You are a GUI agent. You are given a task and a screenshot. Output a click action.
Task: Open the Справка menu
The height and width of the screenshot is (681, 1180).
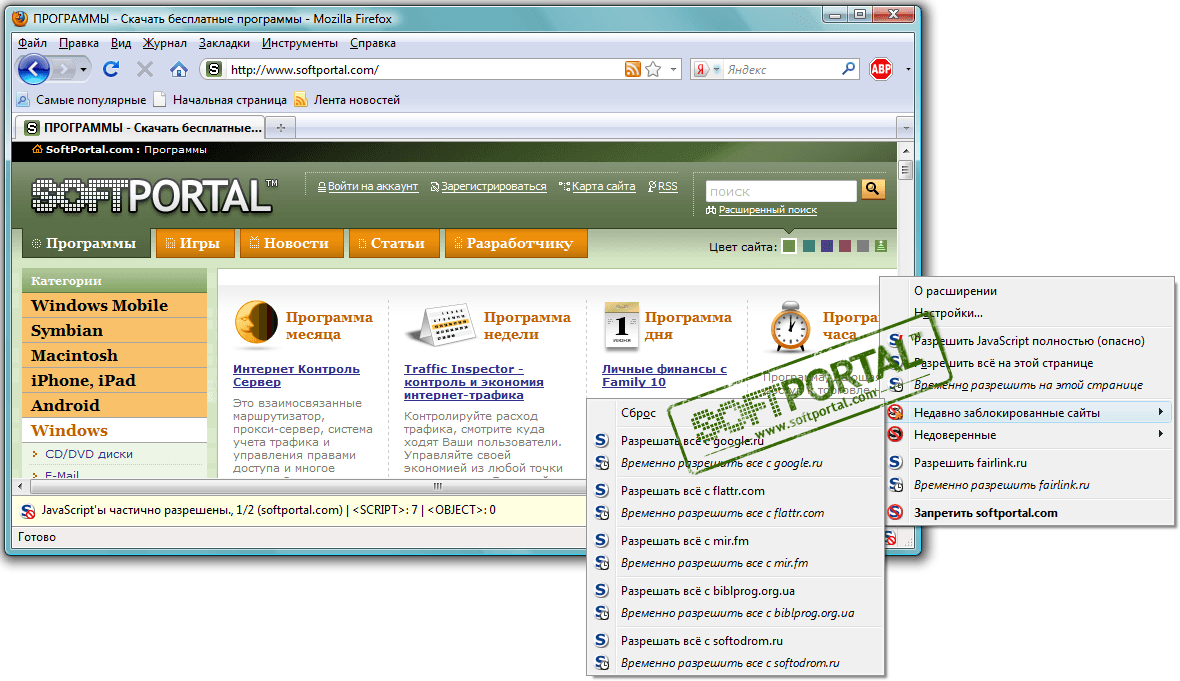point(373,43)
